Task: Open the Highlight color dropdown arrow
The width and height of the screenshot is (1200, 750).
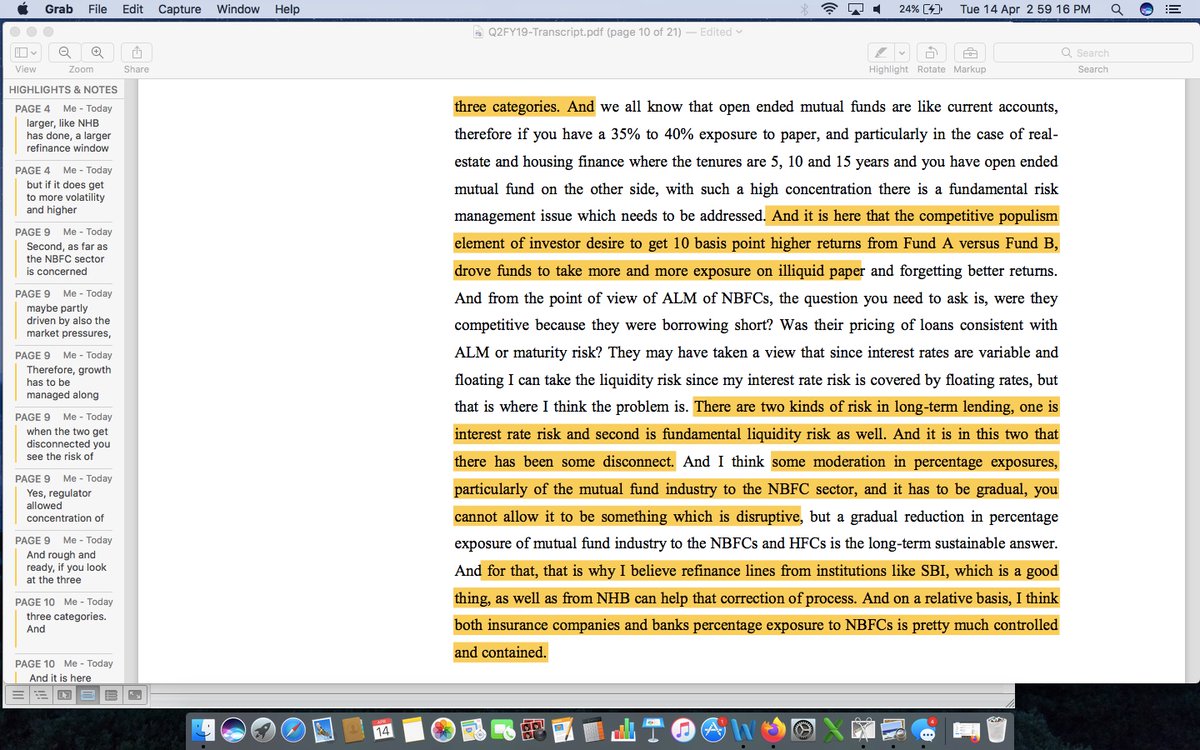Action: 901,53
